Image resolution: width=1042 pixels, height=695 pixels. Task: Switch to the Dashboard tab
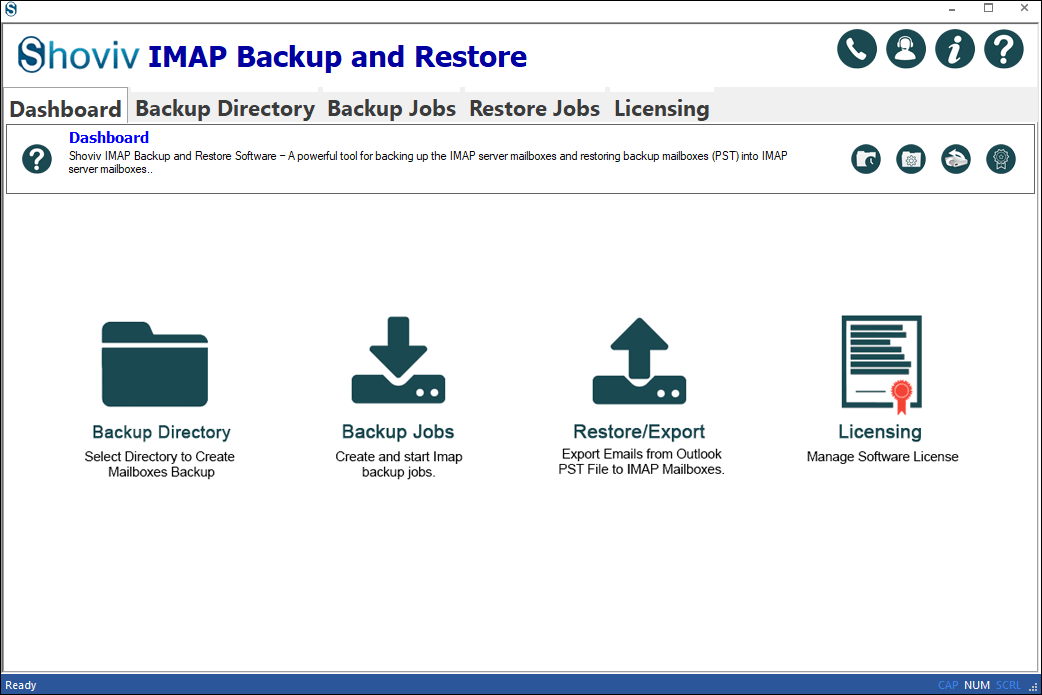(x=65, y=109)
